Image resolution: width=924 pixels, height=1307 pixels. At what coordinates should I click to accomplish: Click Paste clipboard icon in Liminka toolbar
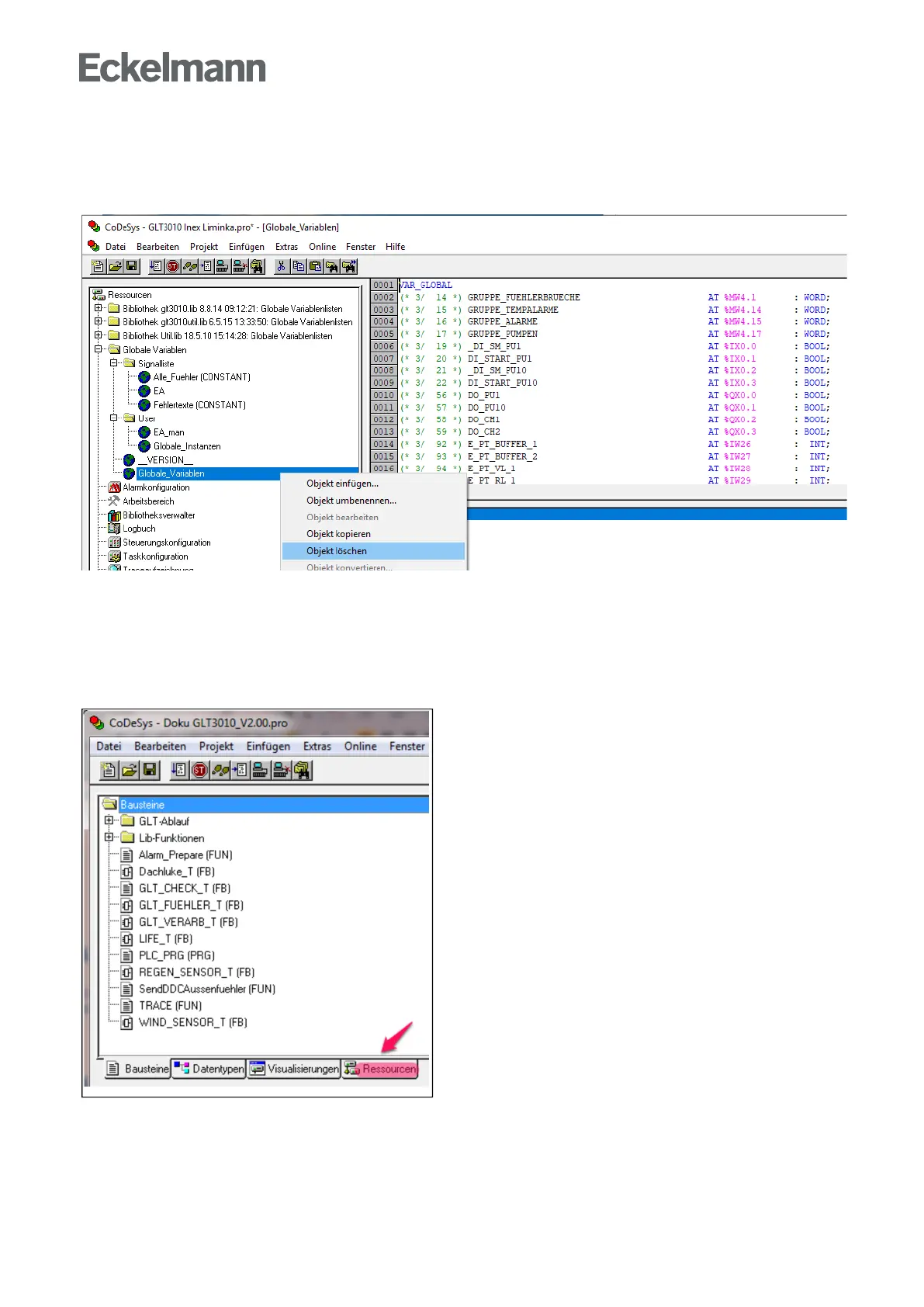pos(316,266)
